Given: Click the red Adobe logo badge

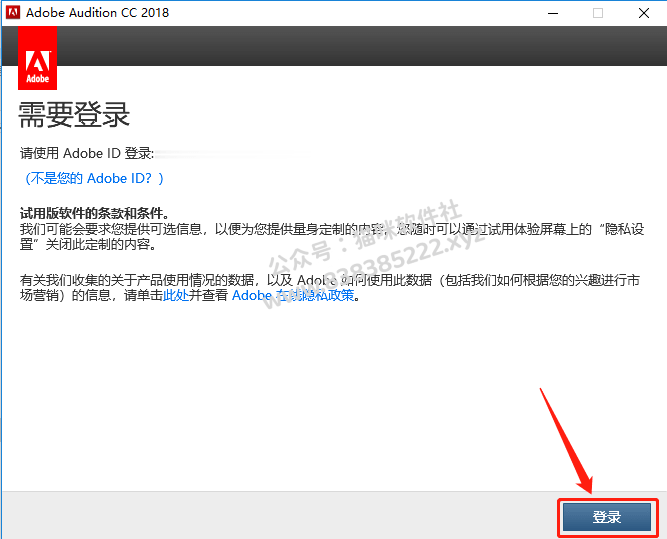Looking at the screenshot, I should 37,58.
